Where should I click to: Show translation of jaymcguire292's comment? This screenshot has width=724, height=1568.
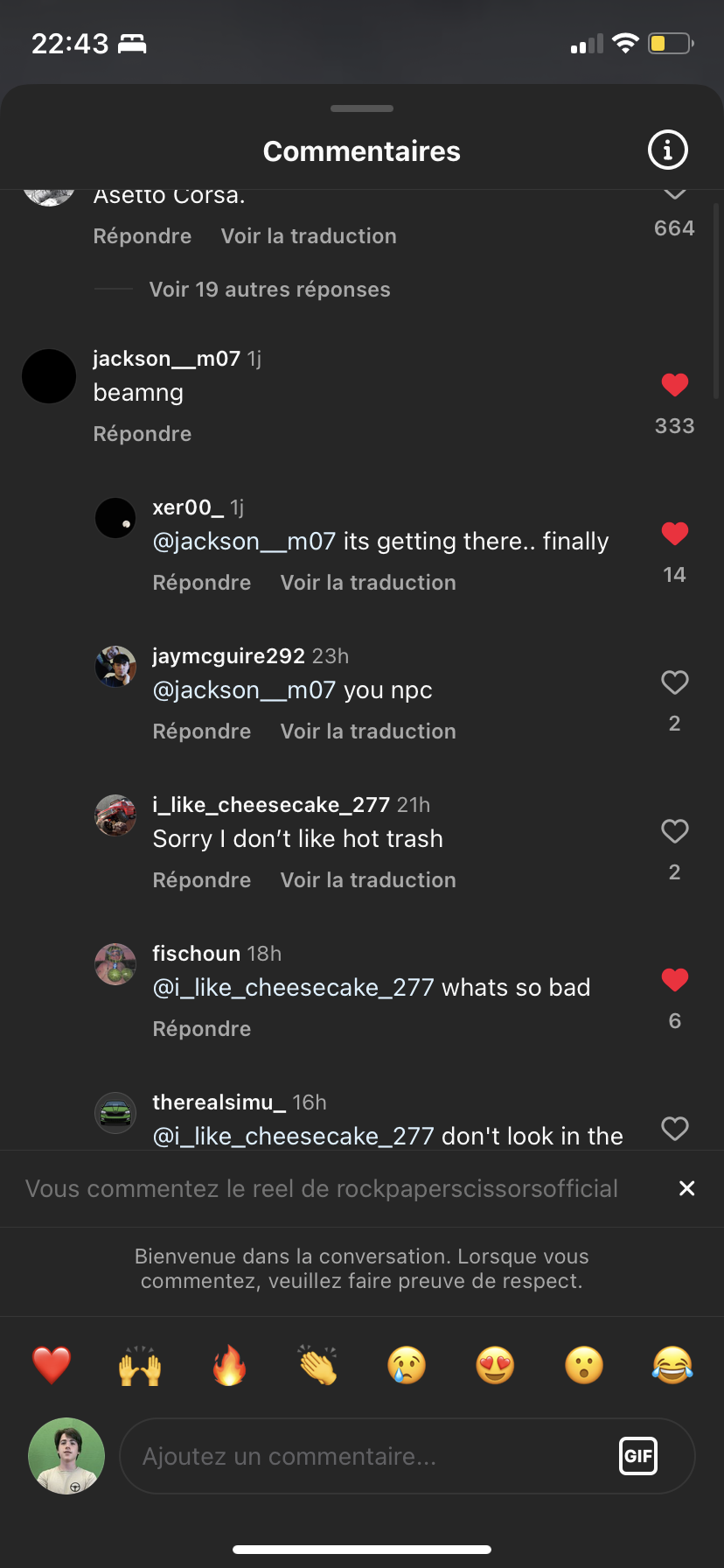click(368, 731)
